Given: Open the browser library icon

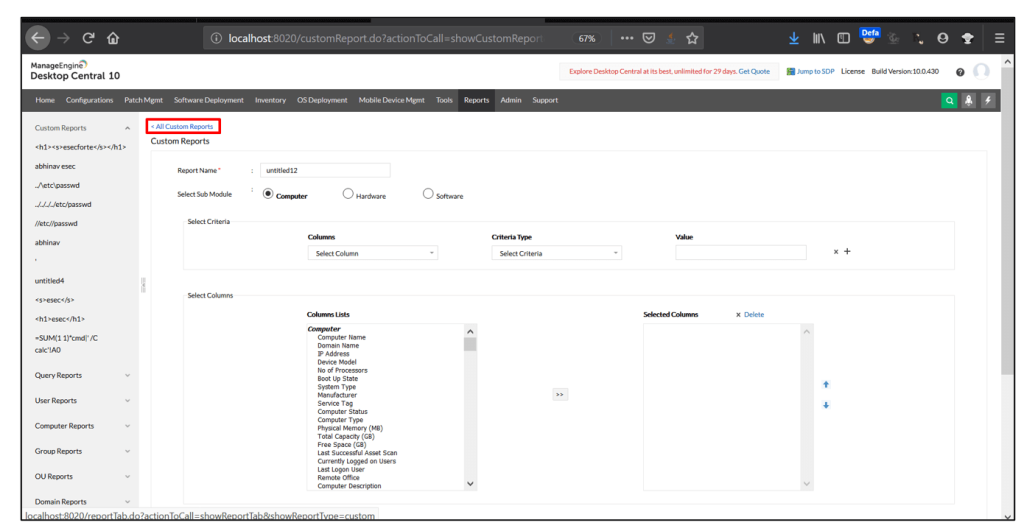Looking at the screenshot, I should (x=818, y=38).
